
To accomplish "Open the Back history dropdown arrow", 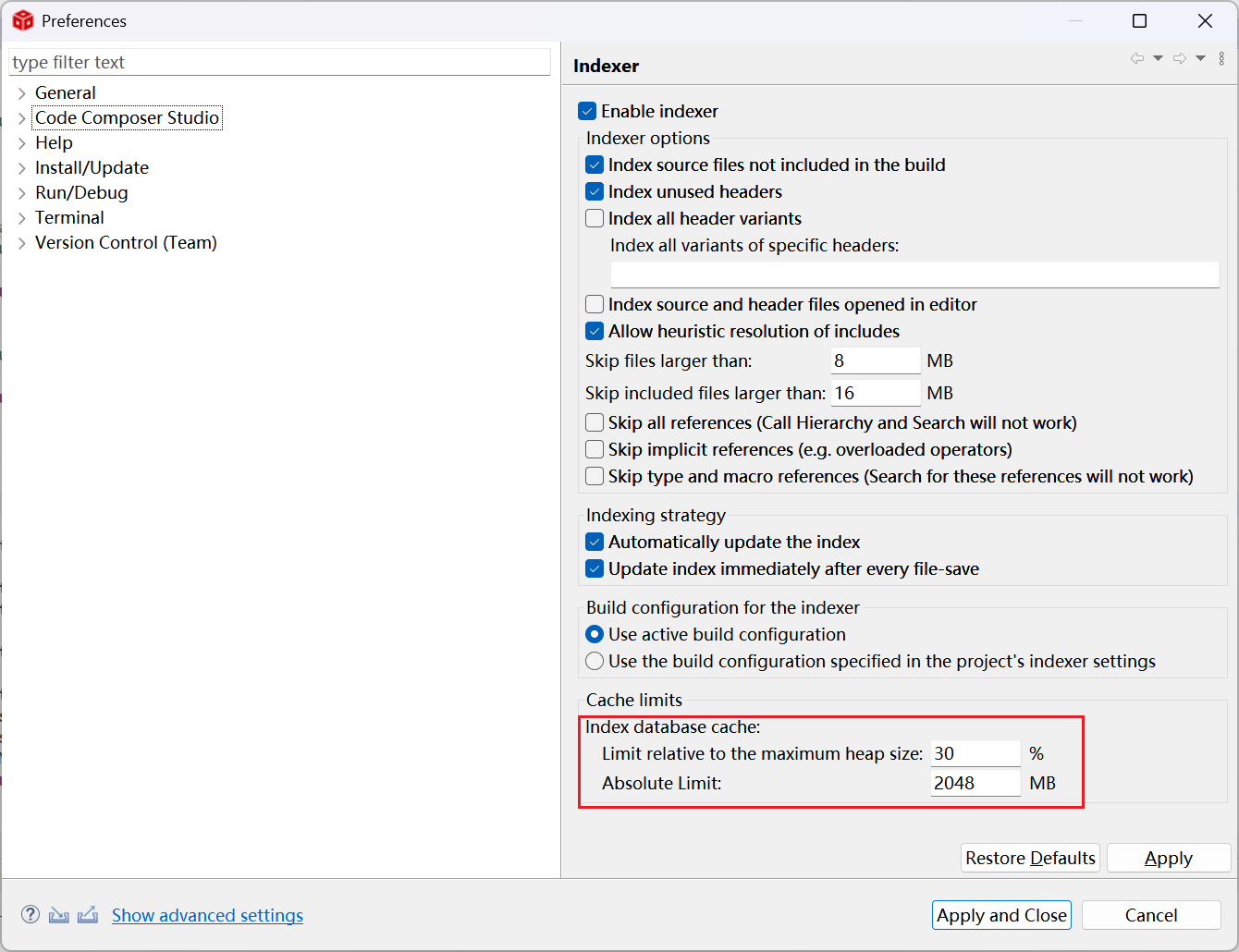I will point(1158,58).
